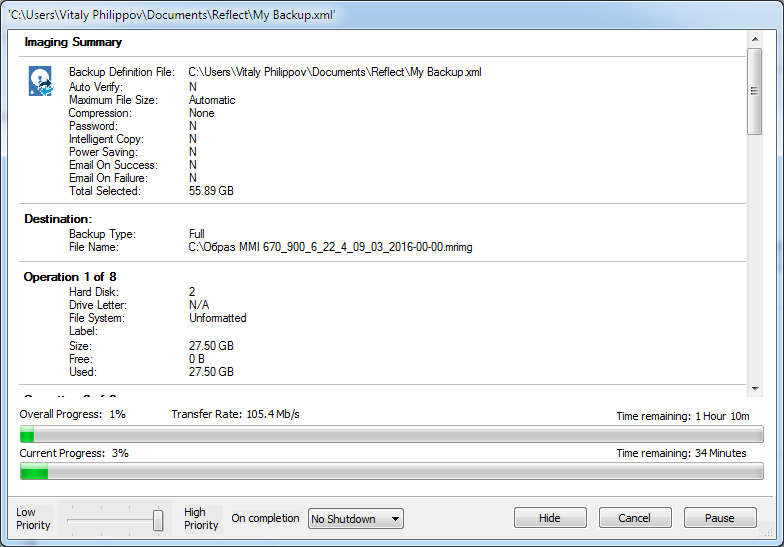Click the Imaging Summary heading
784x547 pixels.
click(x=73, y=43)
